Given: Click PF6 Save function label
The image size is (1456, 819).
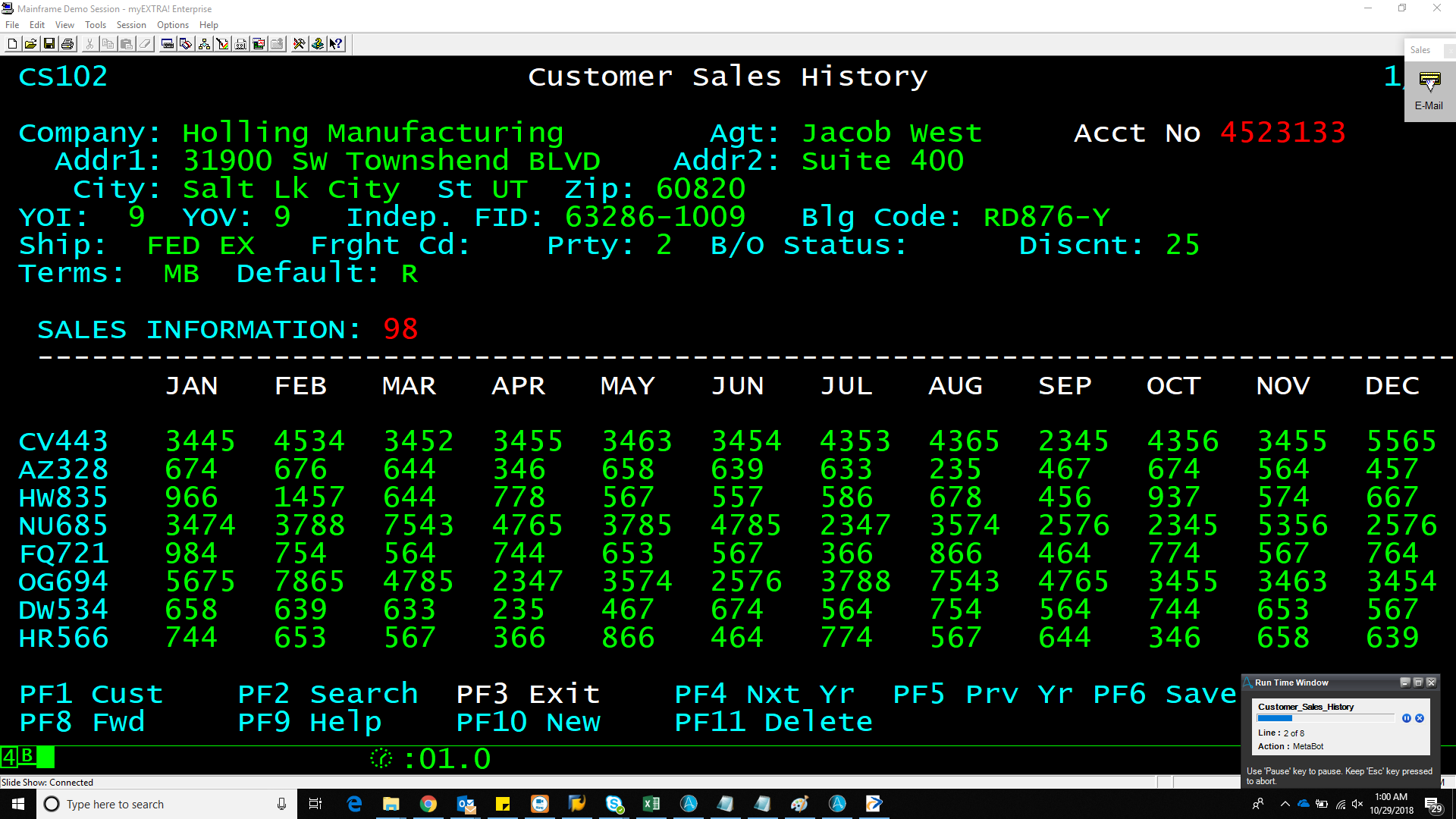Looking at the screenshot, I should [1164, 694].
